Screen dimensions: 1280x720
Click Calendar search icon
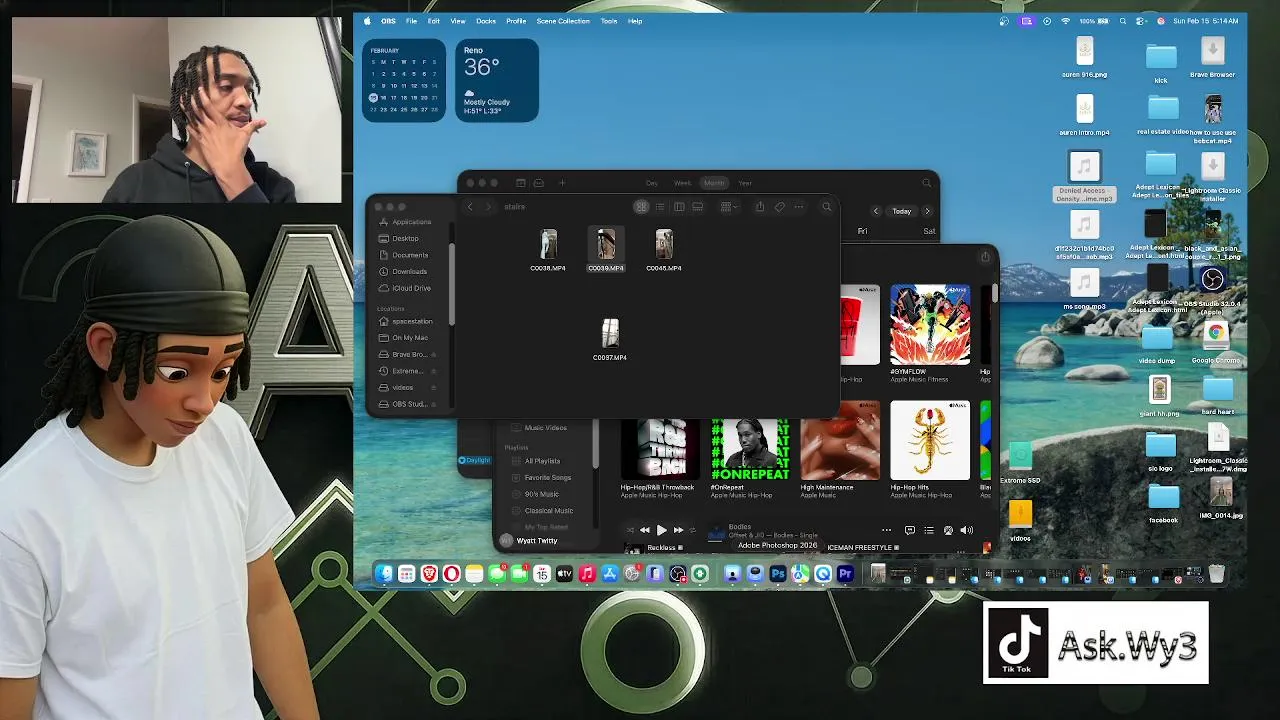pos(926,183)
